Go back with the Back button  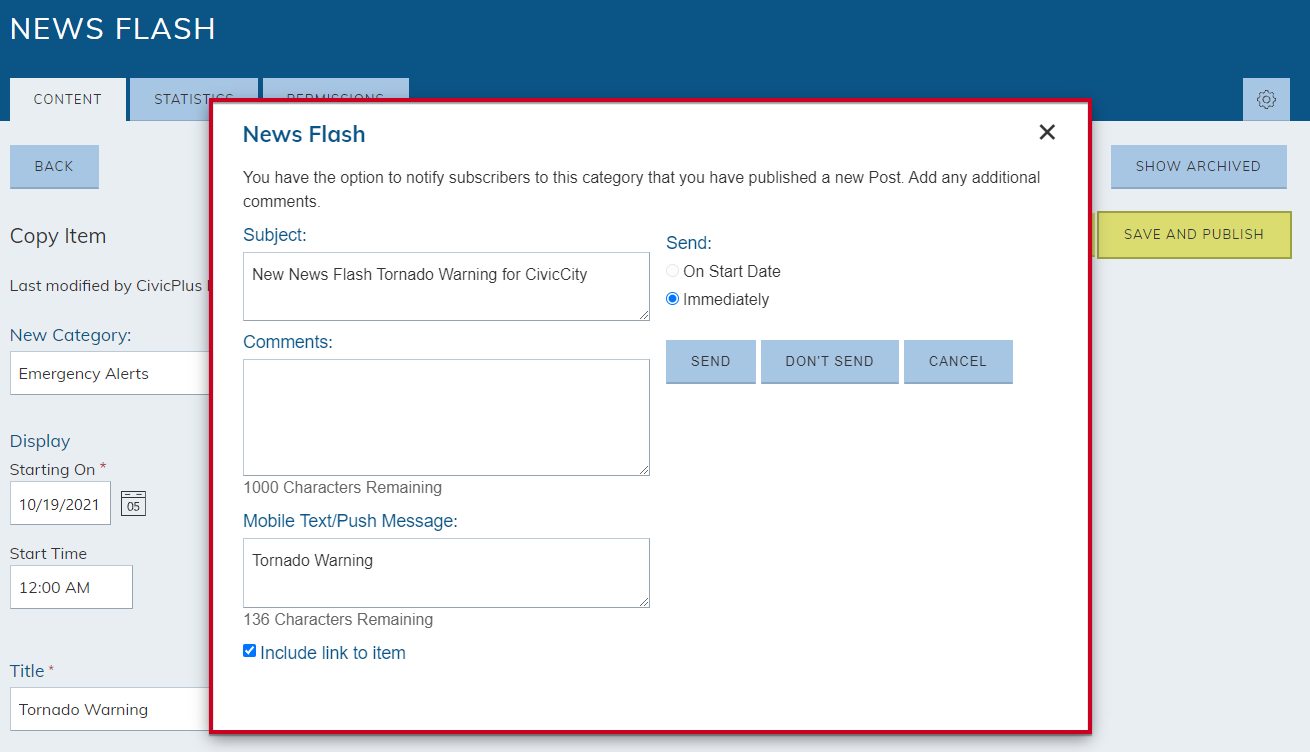pos(54,167)
